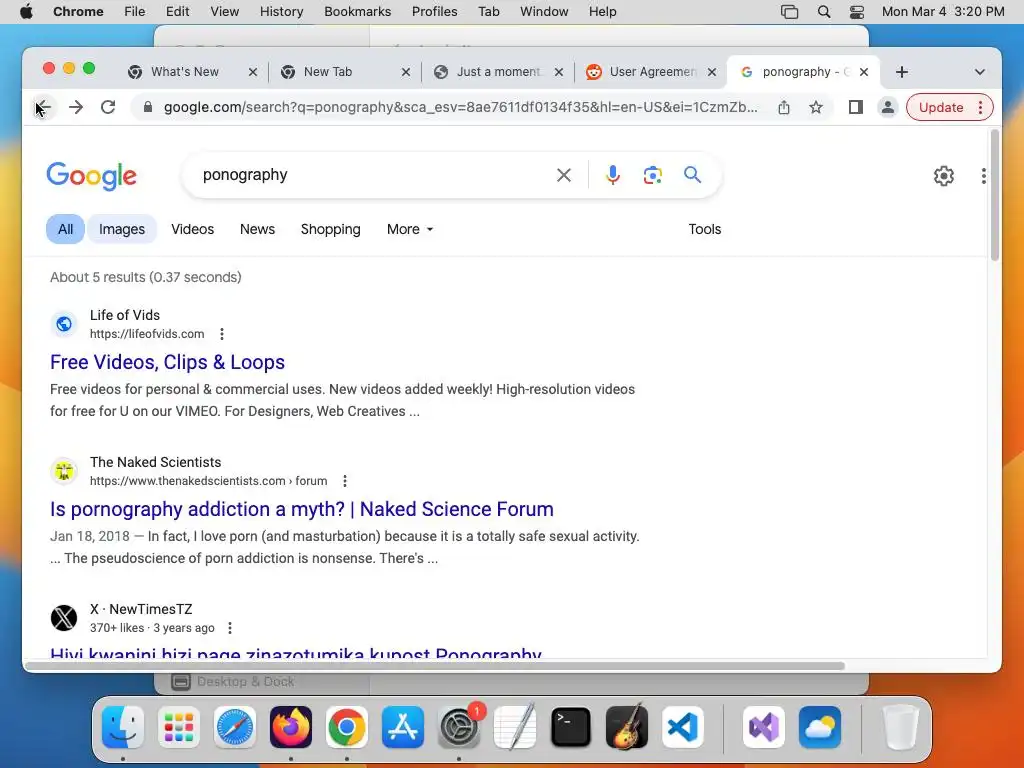Open Terminal from the Dock
This screenshot has width=1024, height=768.
pyautogui.click(x=571, y=726)
